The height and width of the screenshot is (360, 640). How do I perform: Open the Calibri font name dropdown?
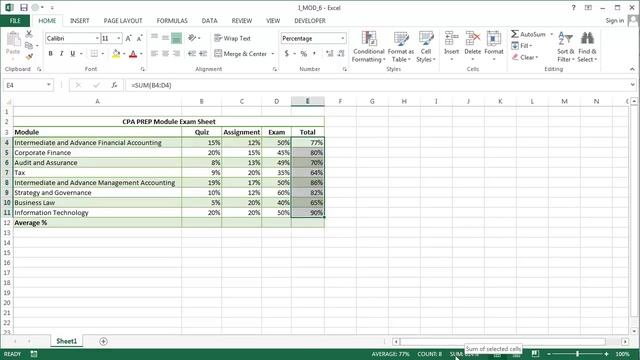[97, 38]
